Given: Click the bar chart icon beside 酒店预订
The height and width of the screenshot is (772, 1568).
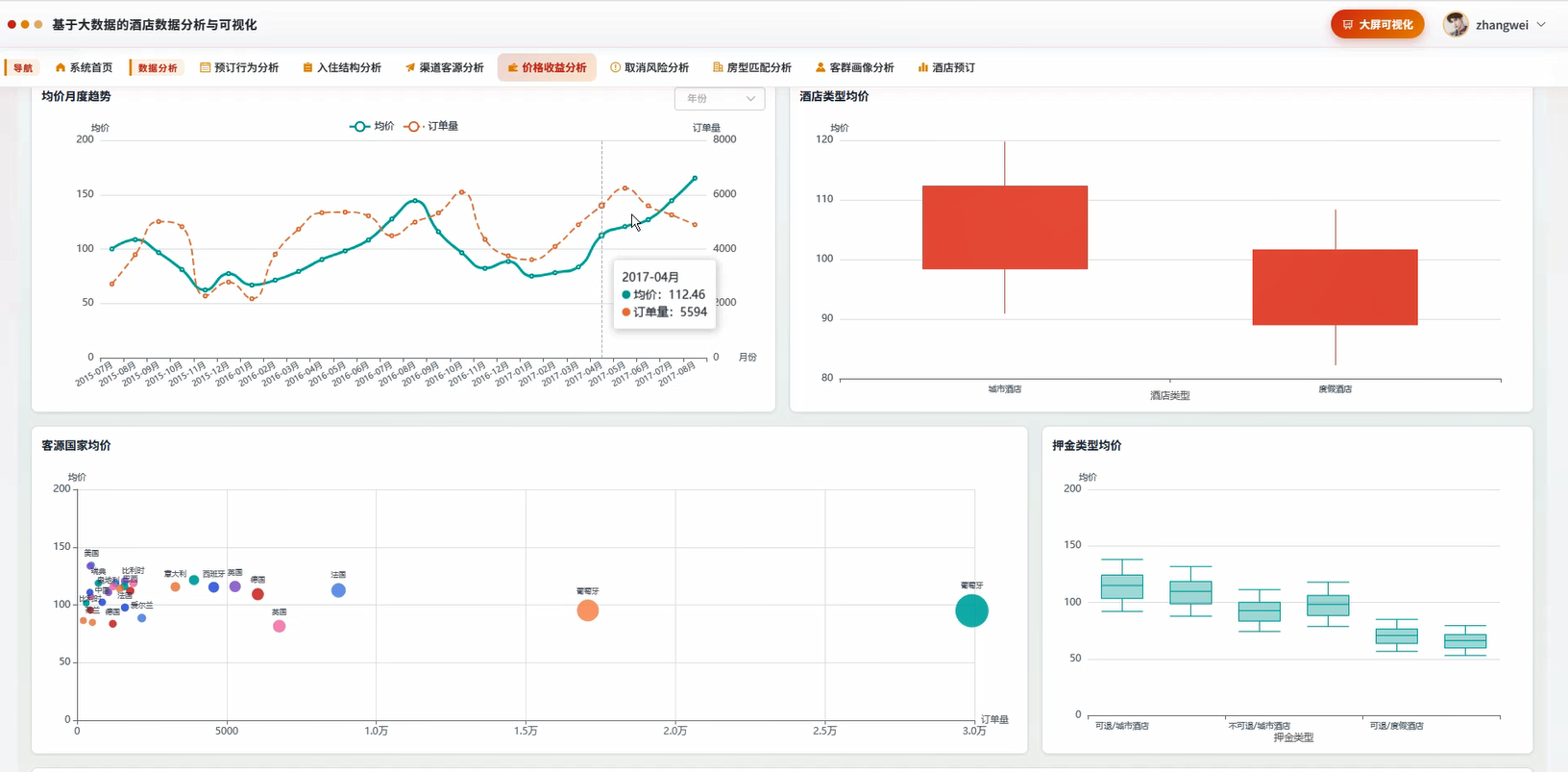Looking at the screenshot, I should pyautogui.click(x=923, y=67).
